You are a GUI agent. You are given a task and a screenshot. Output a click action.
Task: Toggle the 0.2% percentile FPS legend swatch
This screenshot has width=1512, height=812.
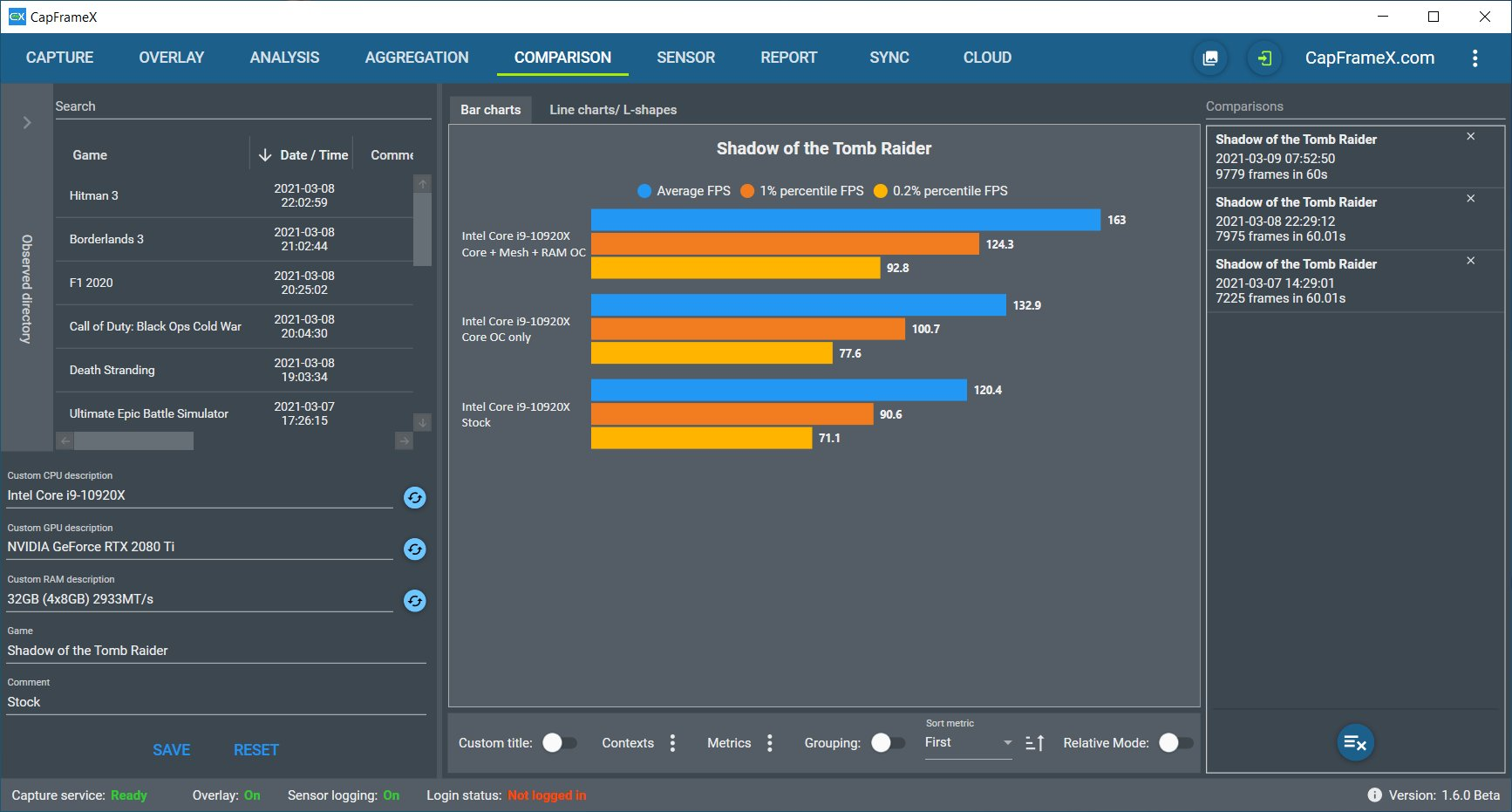tap(881, 191)
